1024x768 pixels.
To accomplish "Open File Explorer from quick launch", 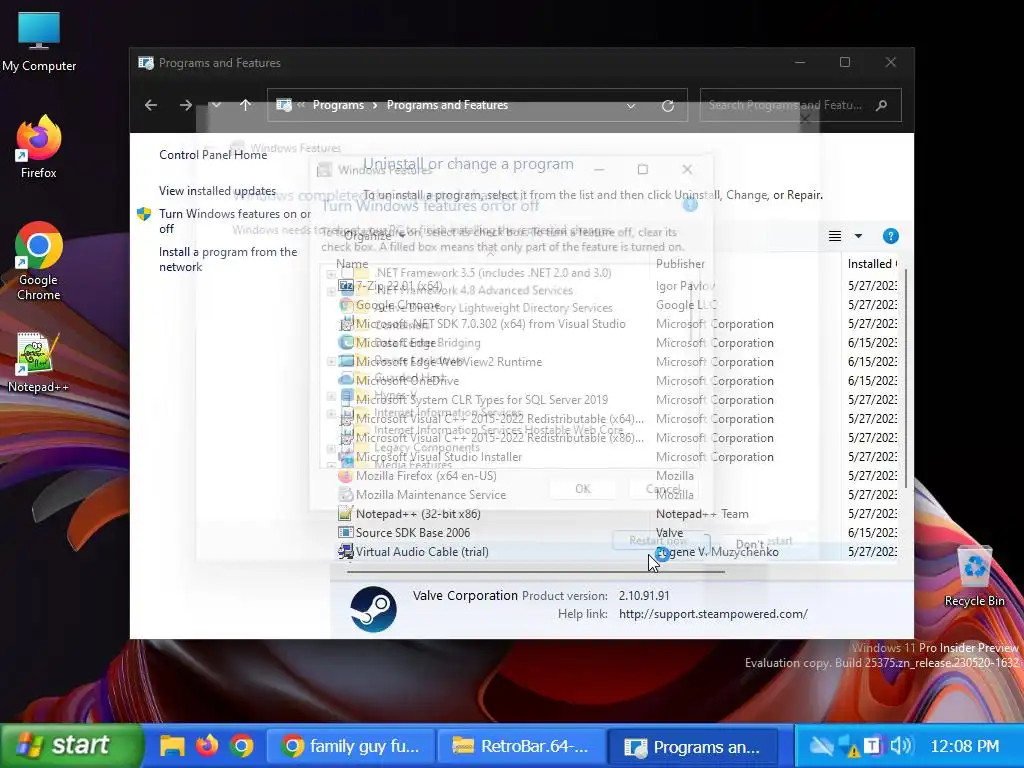I will pos(172,746).
